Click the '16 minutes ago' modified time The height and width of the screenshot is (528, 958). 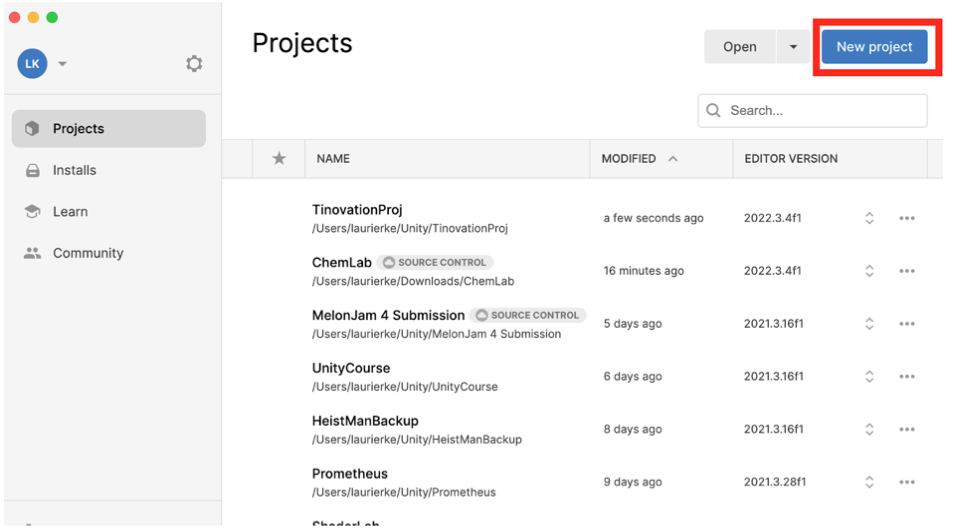tap(643, 271)
